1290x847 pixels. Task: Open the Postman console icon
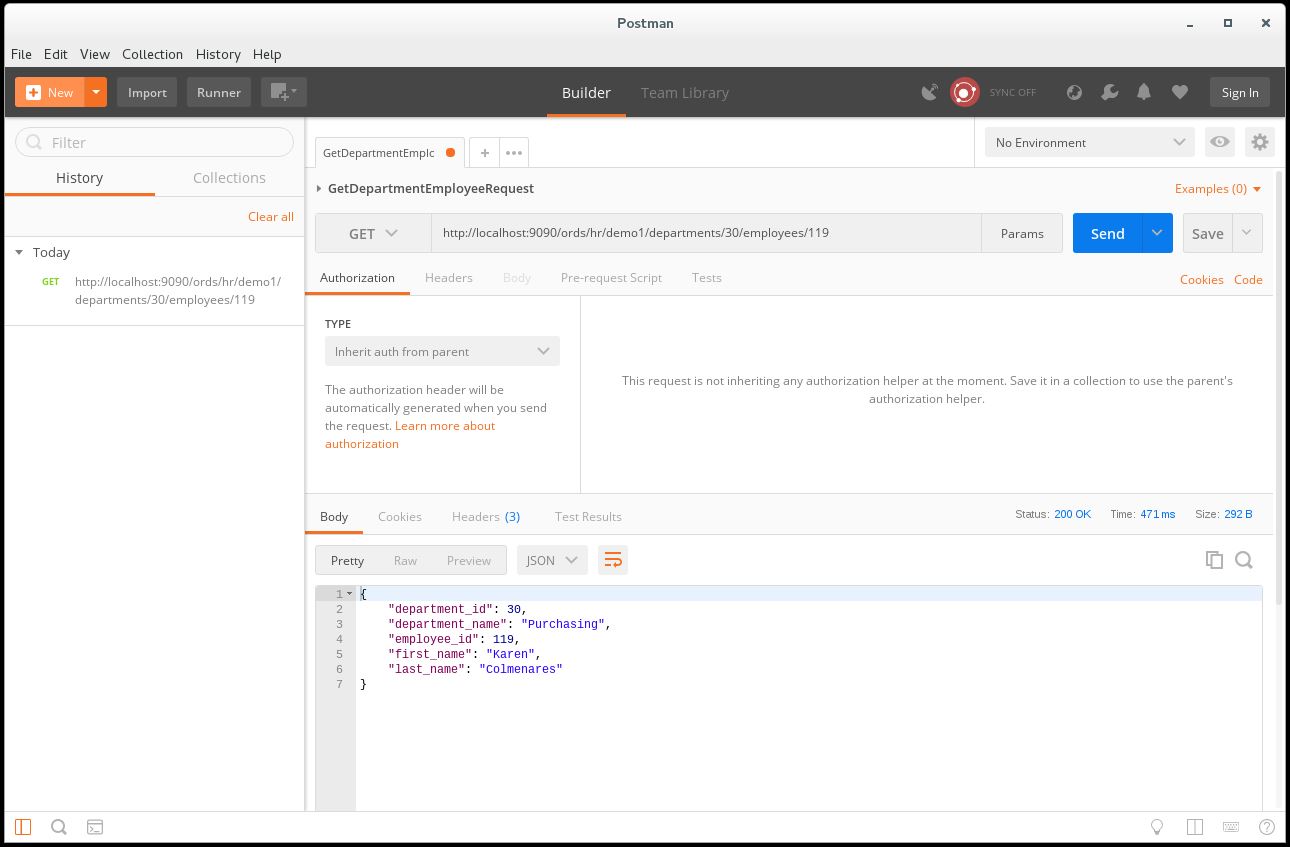(95, 827)
